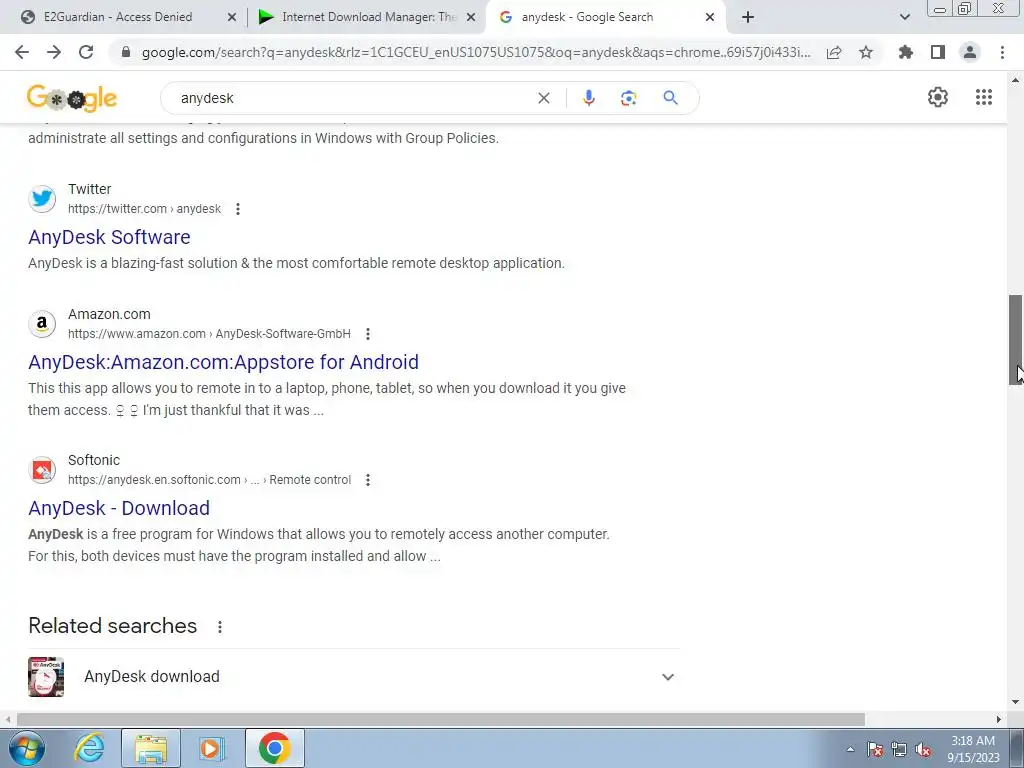Reload the current page
The width and height of the screenshot is (1024, 768).
tap(86, 52)
